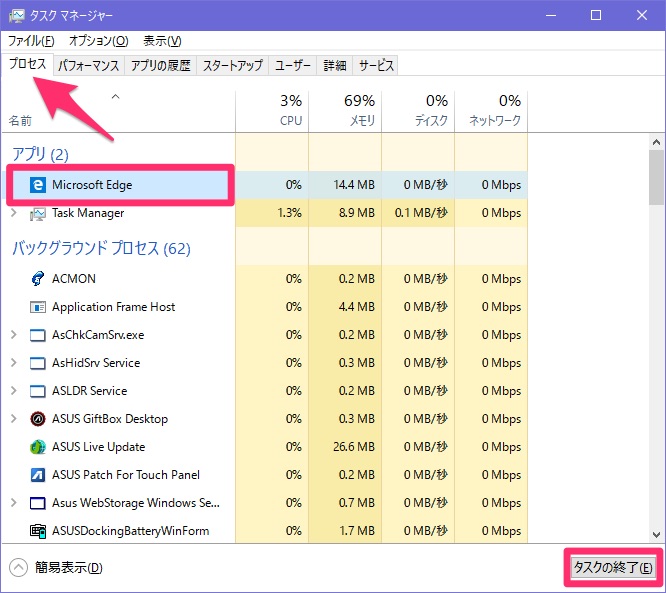Sort by the 名前 column header

click(x=119, y=111)
